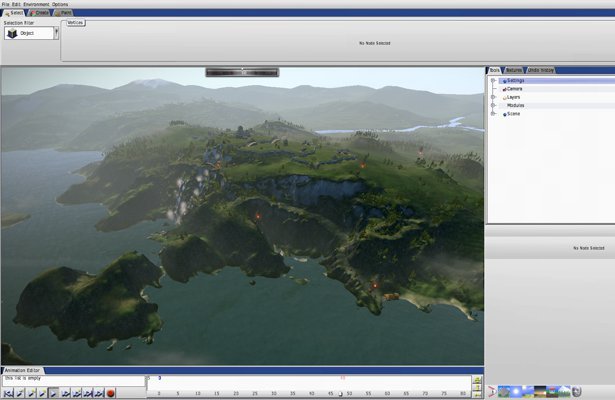Image resolution: width=615 pixels, height=400 pixels.
Task: Select the Camera tree item
Action: (515, 89)
